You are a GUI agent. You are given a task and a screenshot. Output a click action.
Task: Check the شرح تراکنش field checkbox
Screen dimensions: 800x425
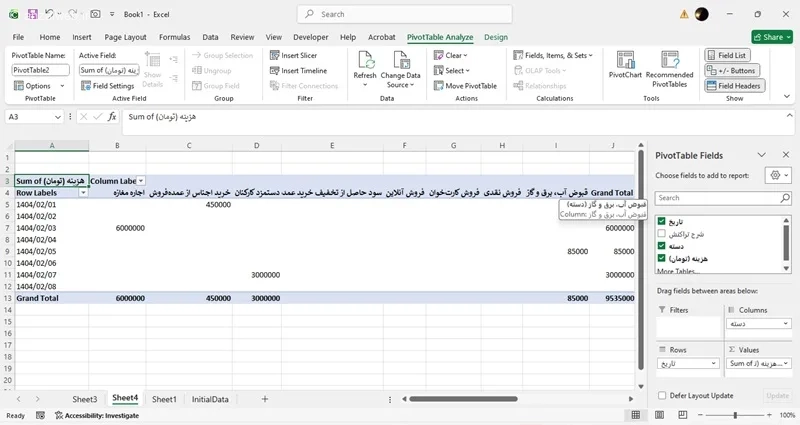click(x=662, y=234)
